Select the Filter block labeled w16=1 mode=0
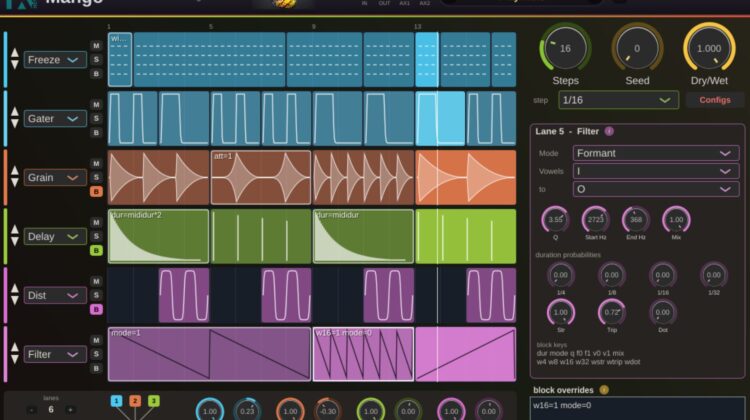Screen dimensions: 750x420 point(363,354)
